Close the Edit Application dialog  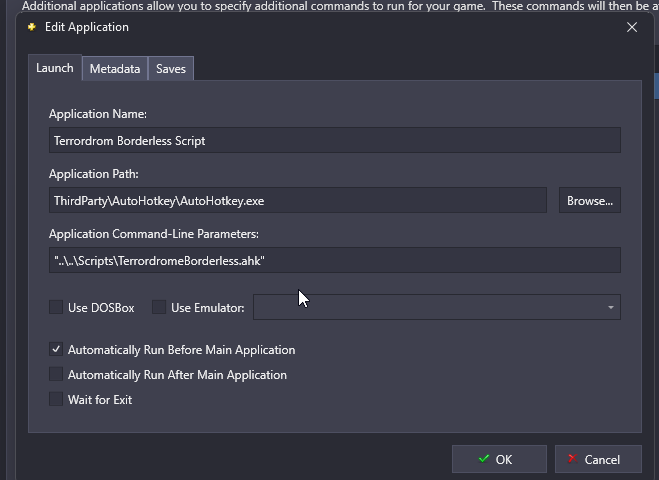(x=632, y=27)
